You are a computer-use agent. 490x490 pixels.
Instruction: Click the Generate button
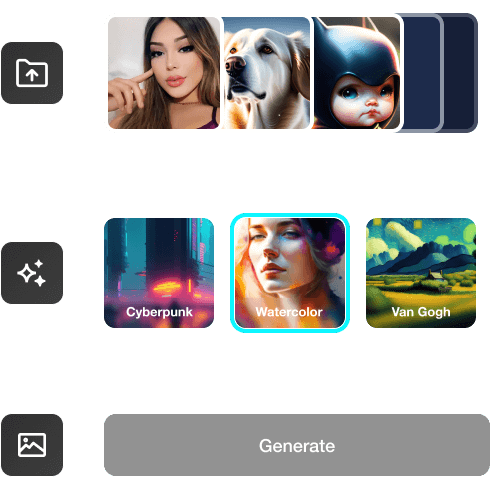click(x=297, y=445)
